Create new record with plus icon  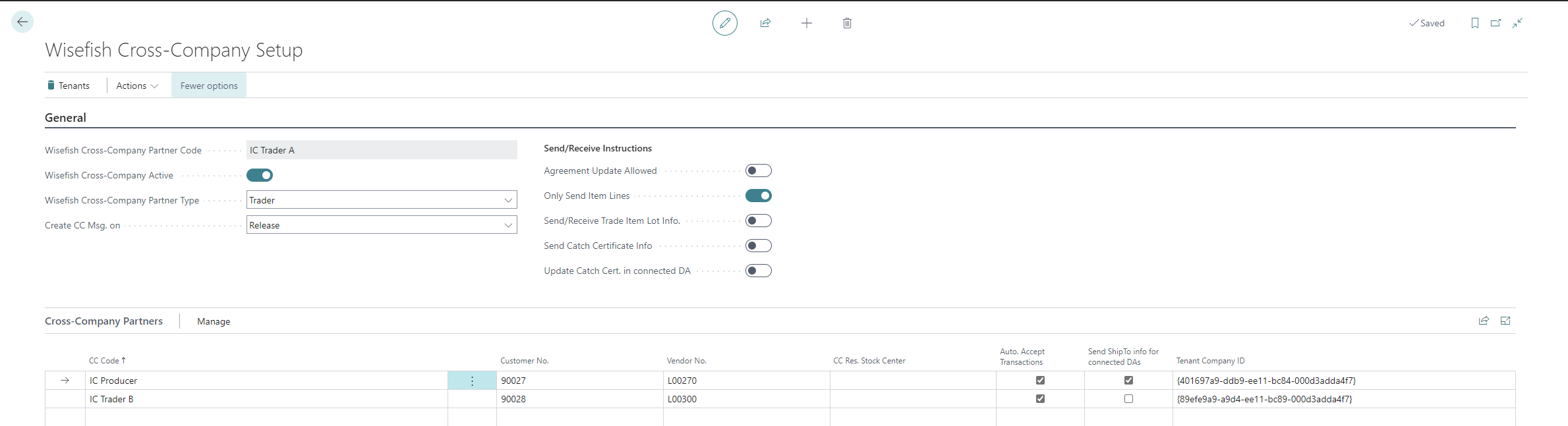tap(806, 23)
